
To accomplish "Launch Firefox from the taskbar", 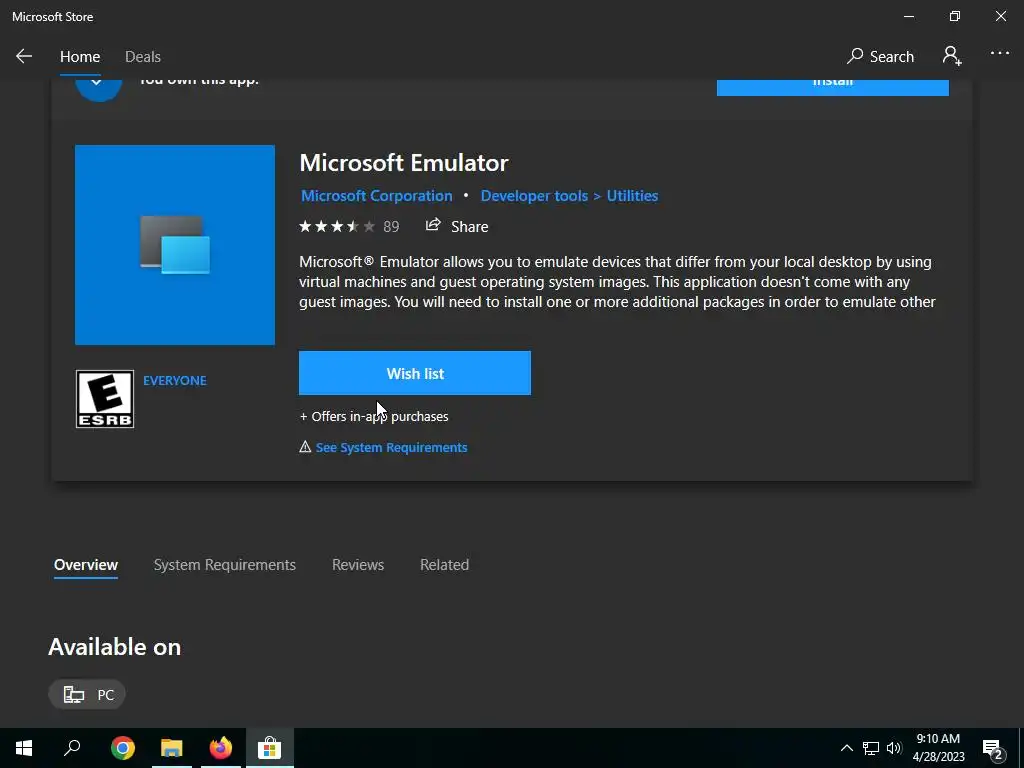I will coord(221,748).
